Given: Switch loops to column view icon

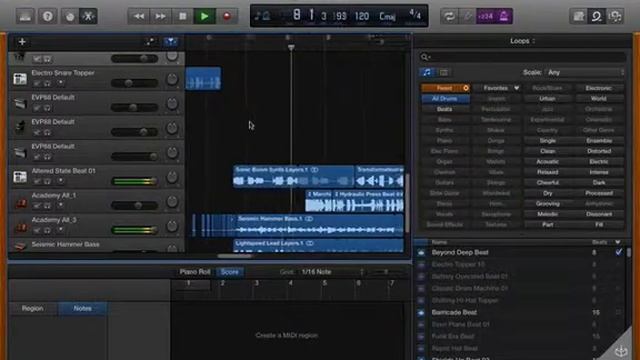Looking at the screenshot, I should (x=444, y=73).
